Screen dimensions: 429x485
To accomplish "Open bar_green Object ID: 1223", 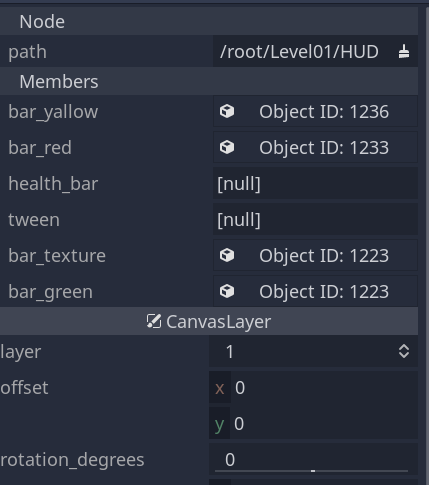I will [x=315, y=291].
